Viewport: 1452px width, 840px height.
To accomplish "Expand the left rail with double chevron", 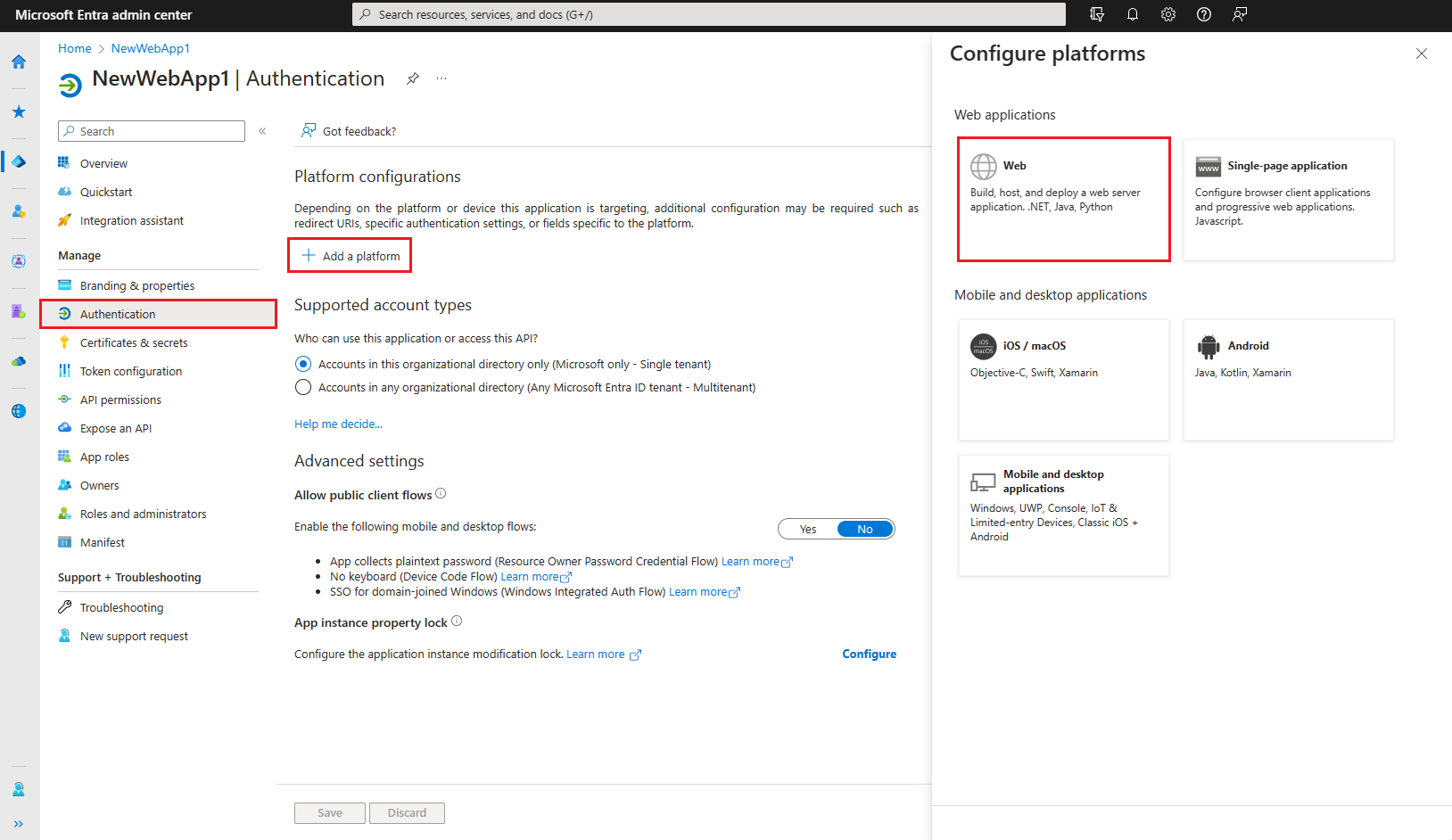I will [19, 824].
